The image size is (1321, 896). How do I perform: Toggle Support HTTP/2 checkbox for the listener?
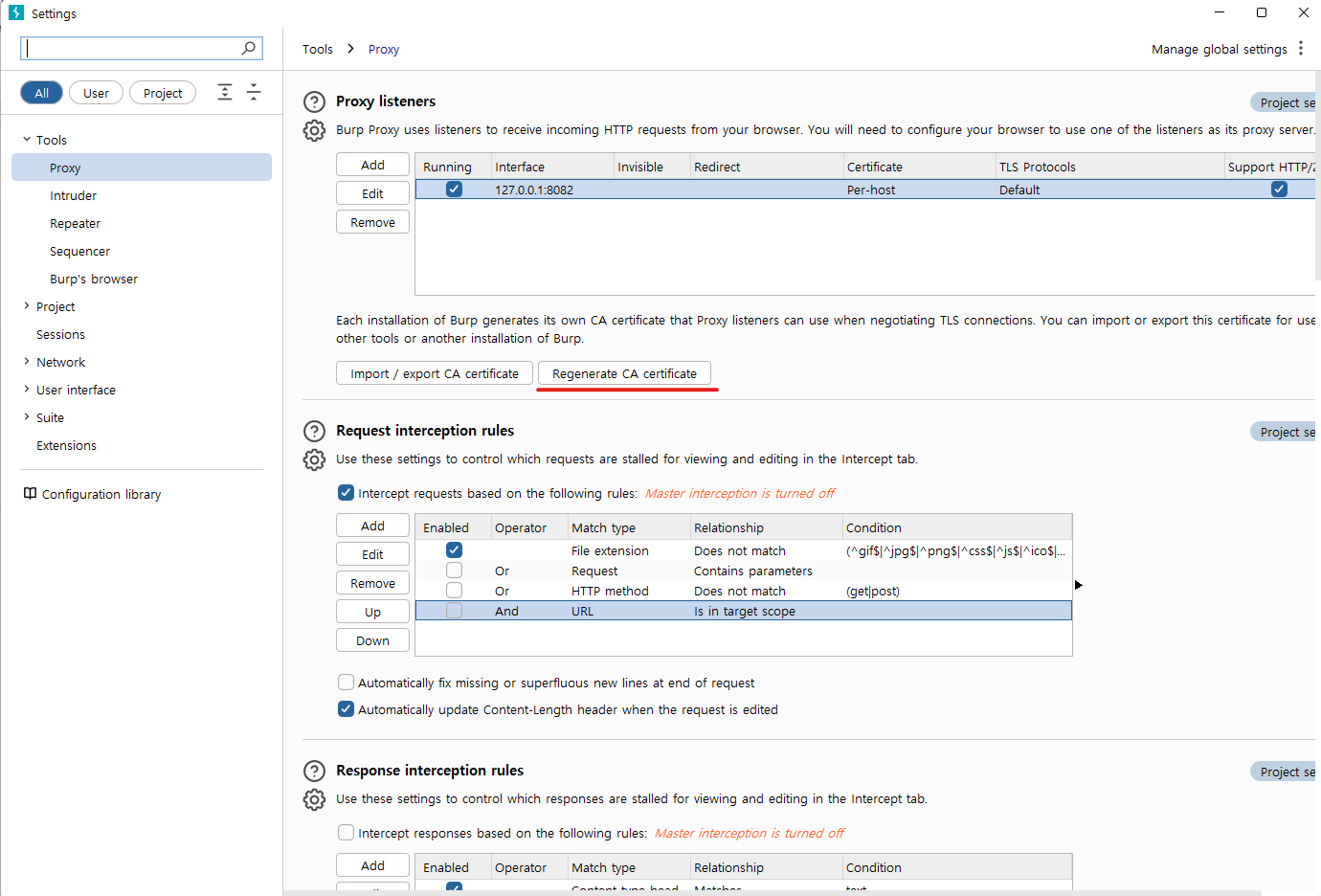[x=1279, y=190]
